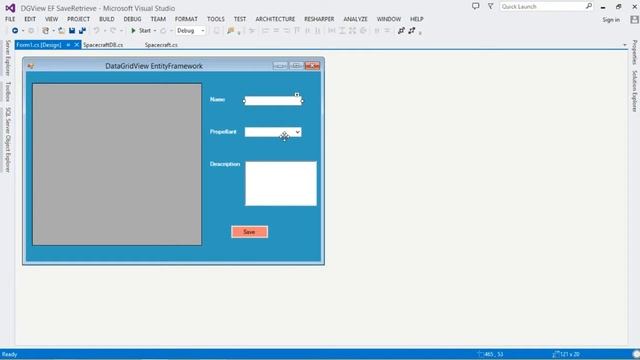Select the Description label on the form
Viewport: 640px width, 360px height.
click(225, 164)
